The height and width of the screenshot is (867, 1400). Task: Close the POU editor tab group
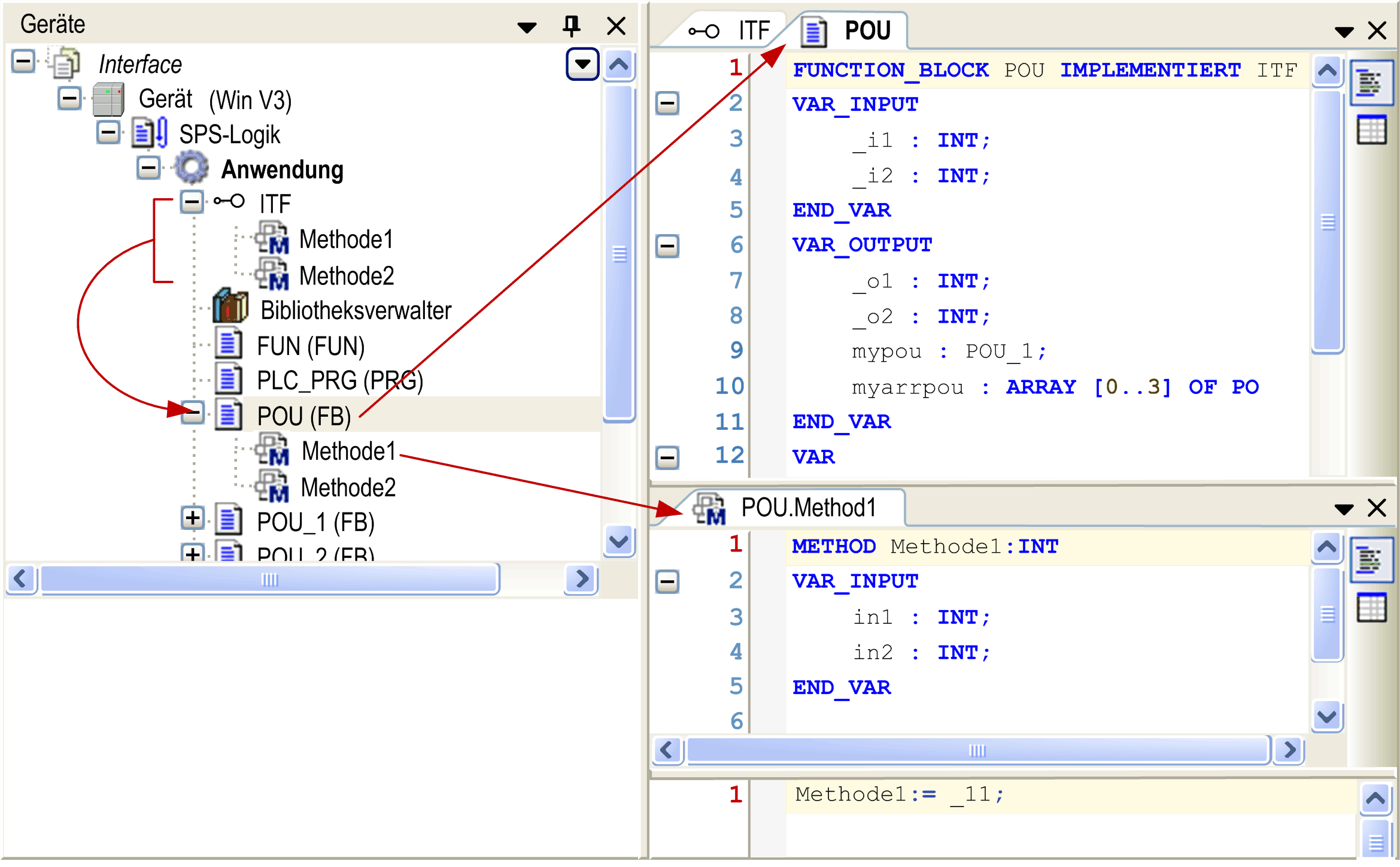(x=1377, y=31)
